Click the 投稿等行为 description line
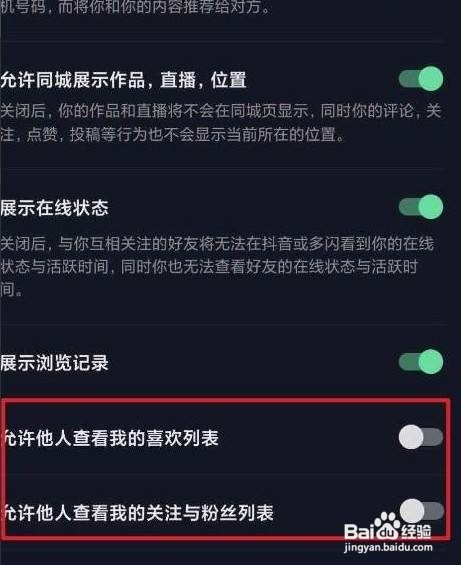Image resolution: width=461 pixels, height=565 pixels. point(172,134)
